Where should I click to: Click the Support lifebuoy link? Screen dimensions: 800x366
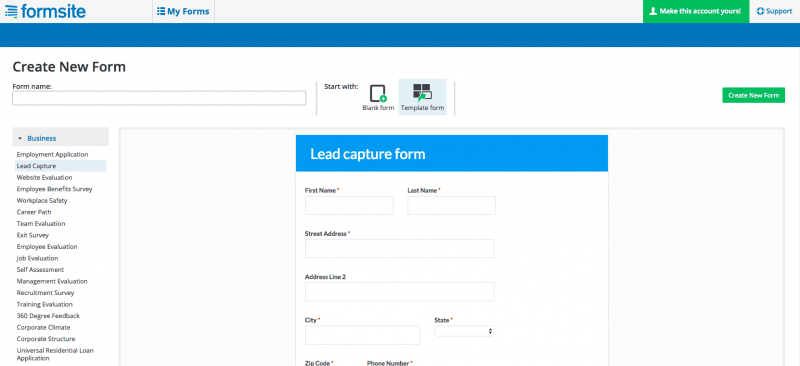point(774,11)
